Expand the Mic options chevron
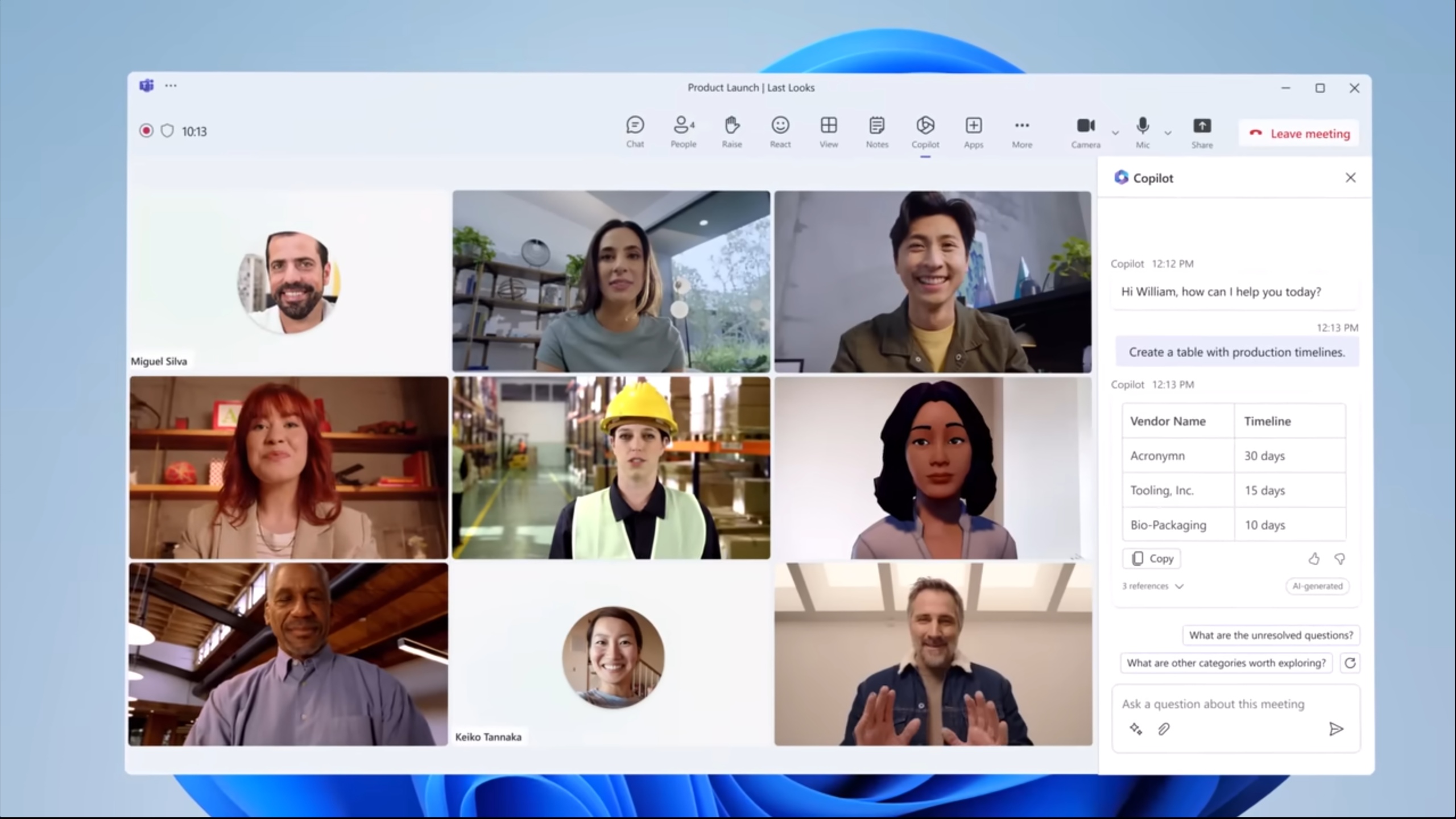The height and width of the screenshot is (819, 1456). pyautogui.click(x=1168, y=133)
